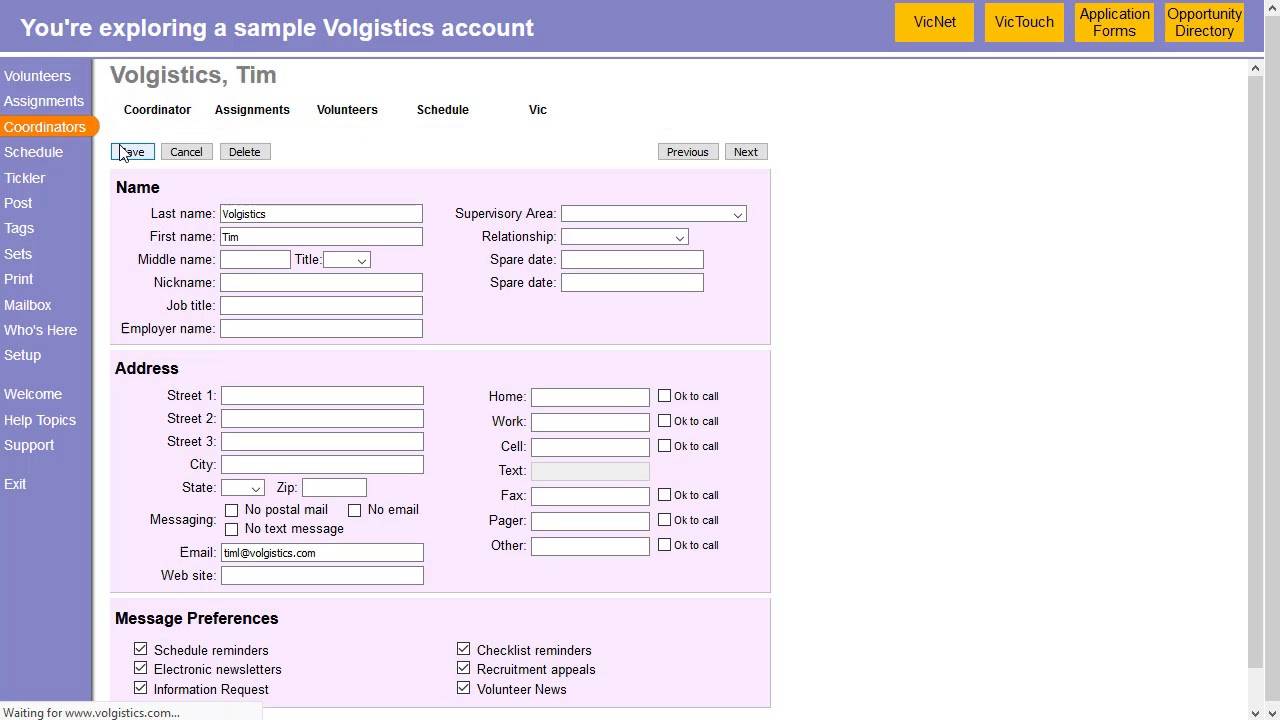This screenshot has width=1280, height=720.
Task: Uncheck Schedule reminders preference
Action: (140, 648)
